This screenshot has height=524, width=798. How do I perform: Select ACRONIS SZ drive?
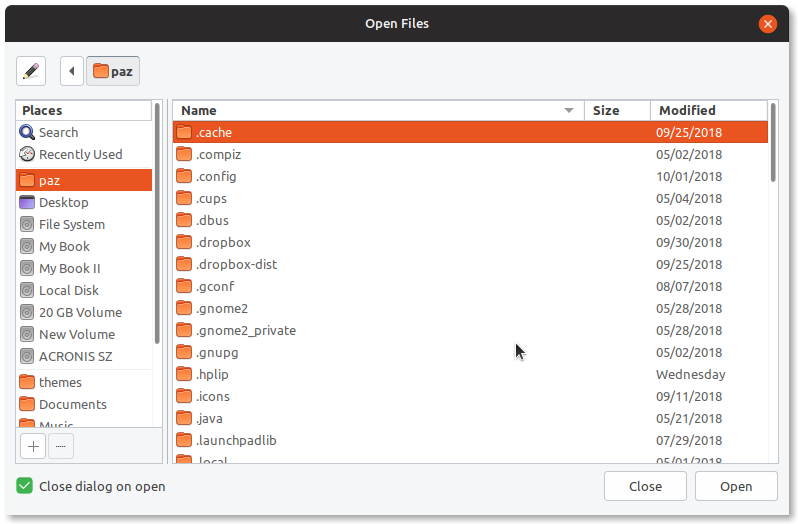point(84,356)
